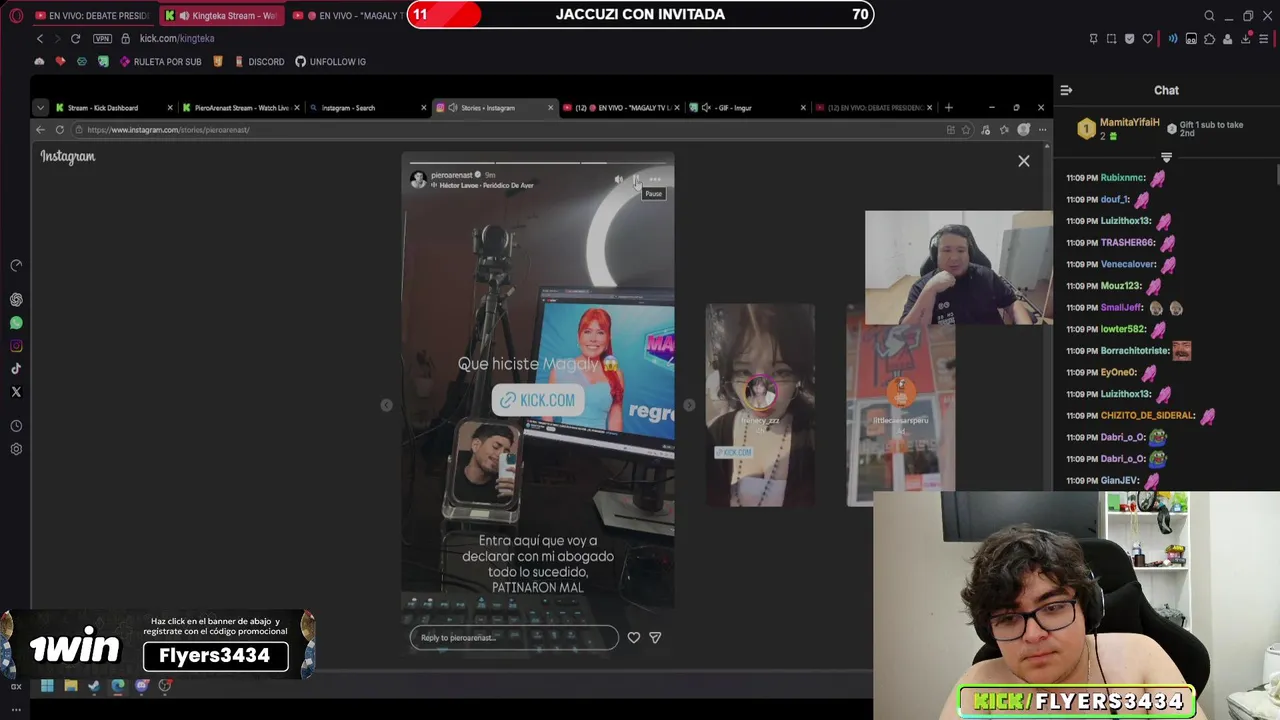The width and height of the screenshot is (1280, 720).
Task: Click the Reply to pieroarenast field
Action: tap(514, 638)
